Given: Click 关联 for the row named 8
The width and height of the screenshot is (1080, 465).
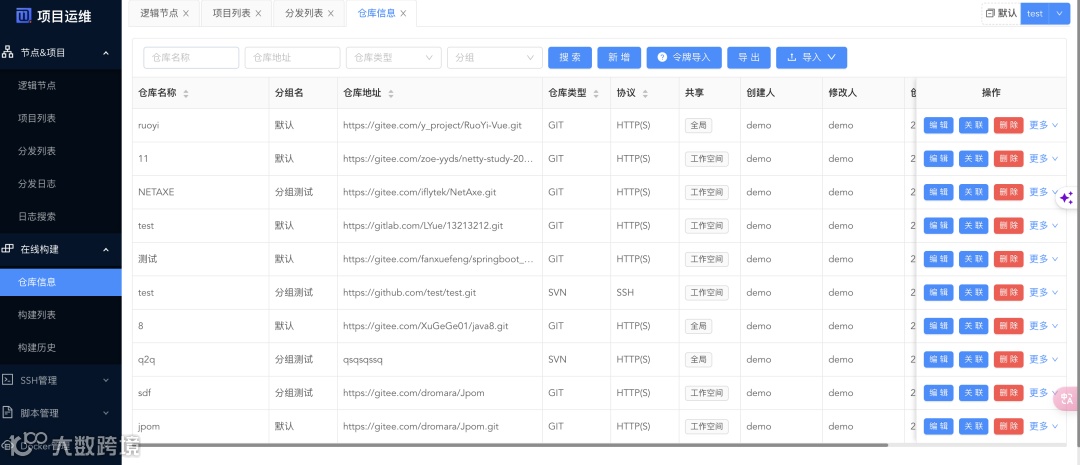Looking at the screenshot, I should pyautogui.click(x=973, y=326).
